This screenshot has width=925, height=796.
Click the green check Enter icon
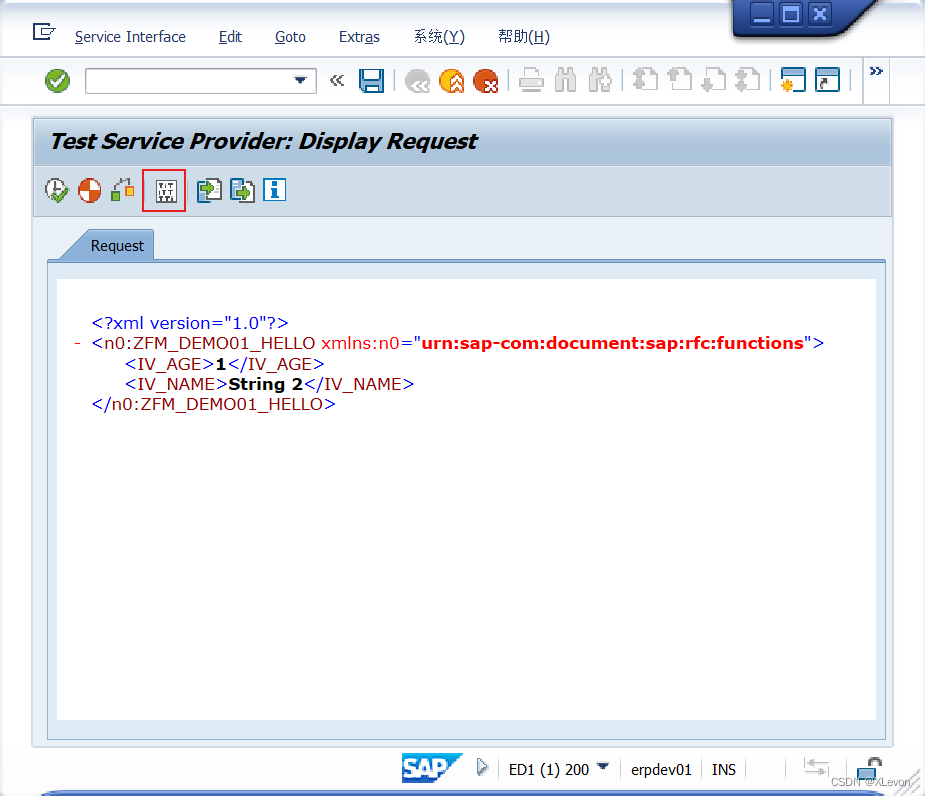pos(57,81)
